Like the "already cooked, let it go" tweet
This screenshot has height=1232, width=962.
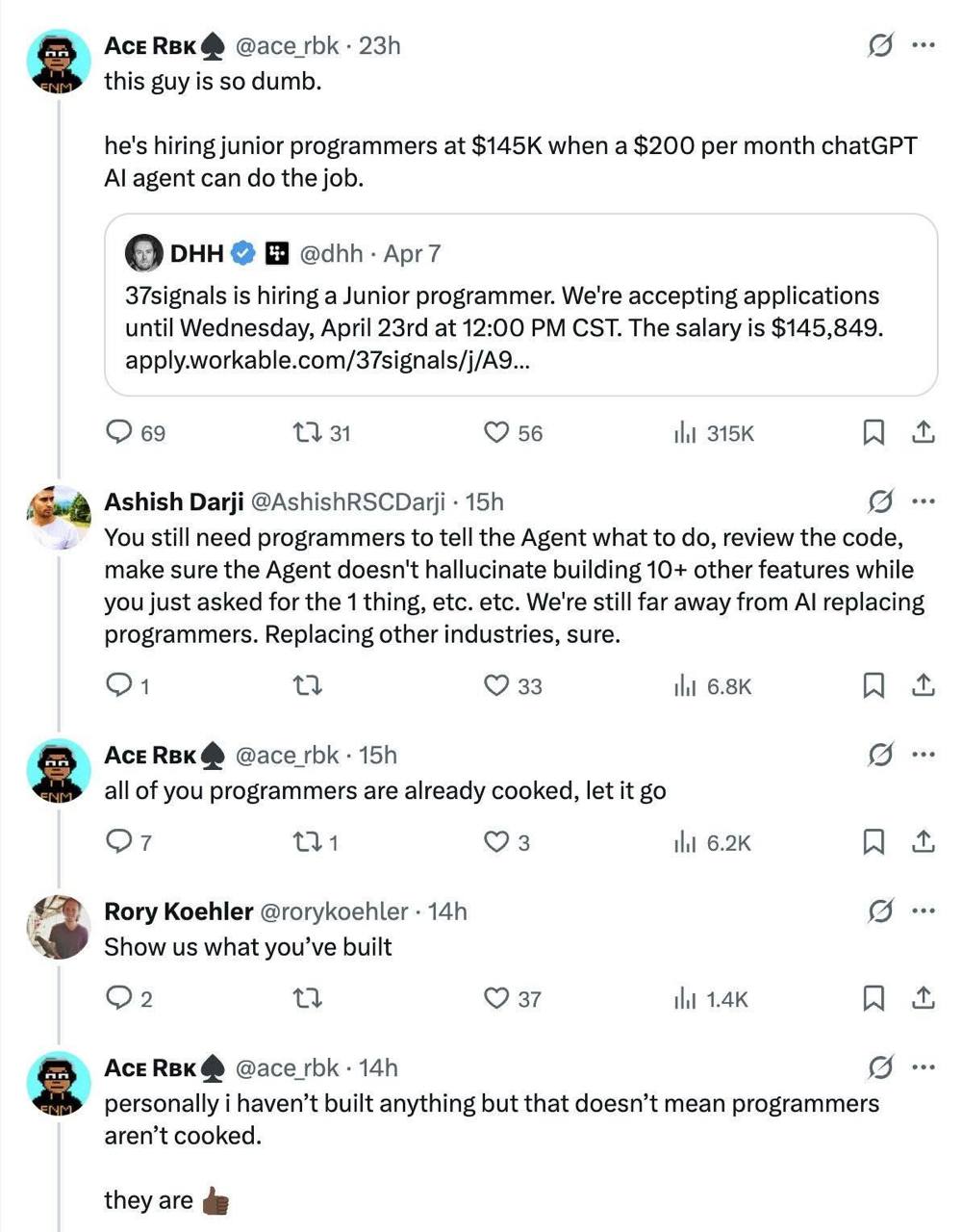496,842
